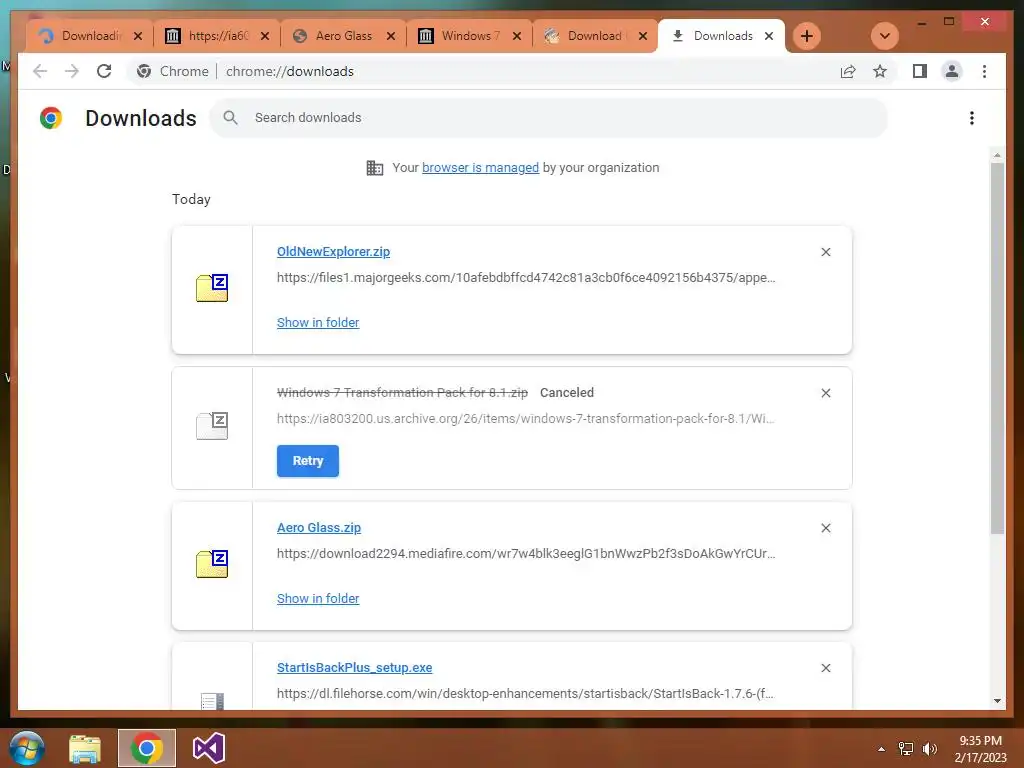Image resolution: width=1024 pixels, height=768 pixels.
Task: Close the Windows 7 tab
Action: (517, 36)
